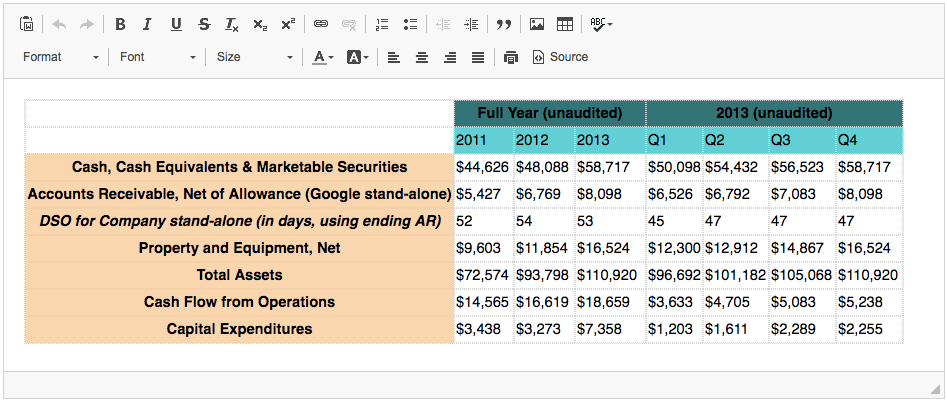The height and width of the screenshot is (403, 947).
Task: Click the Insert Link icon
Action: coord(321,24)
